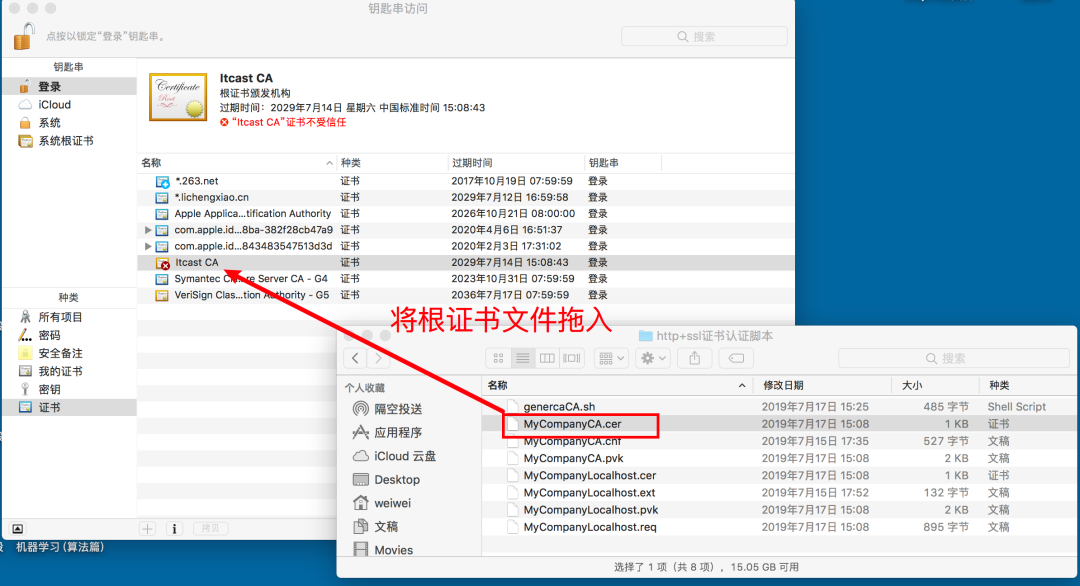Image resolution: width=1080 pixels, height=586 pixels.
Task: Select the genercaCA.sh file
Action: 780,406
